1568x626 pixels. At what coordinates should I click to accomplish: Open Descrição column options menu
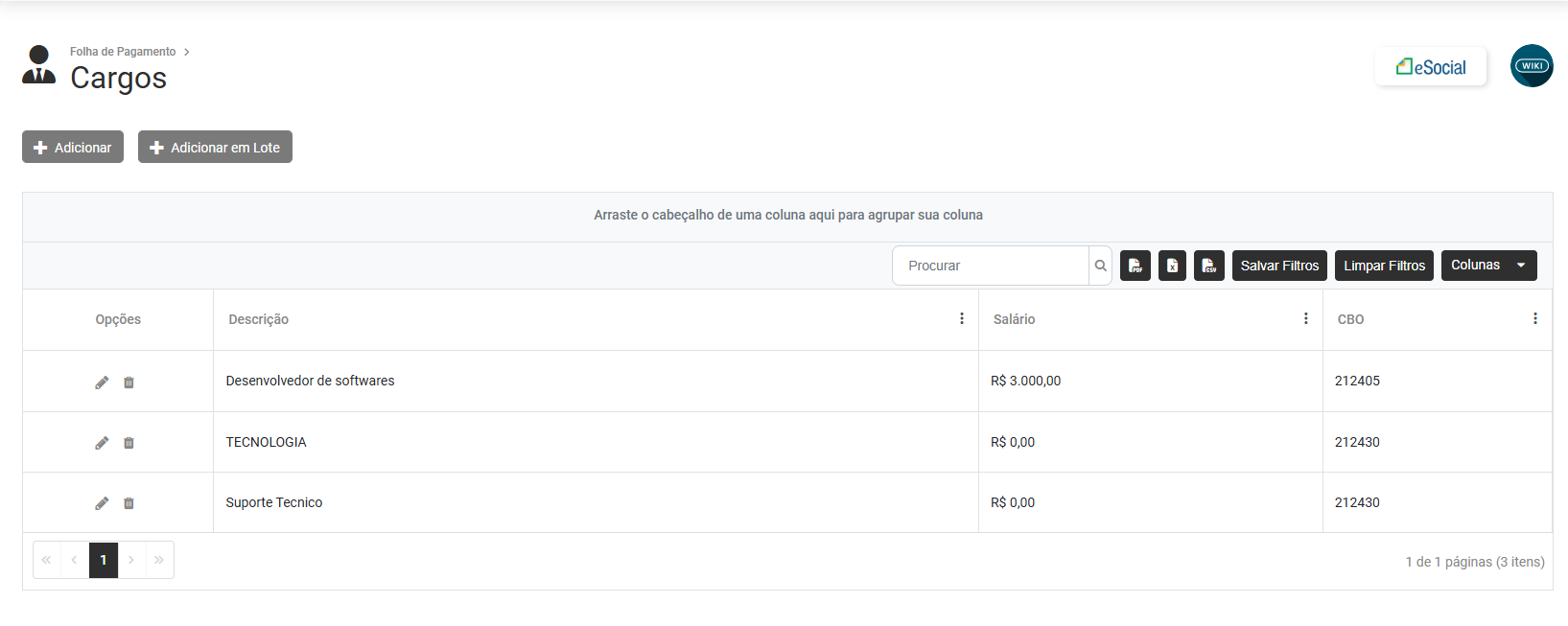[x=961, y=319]
